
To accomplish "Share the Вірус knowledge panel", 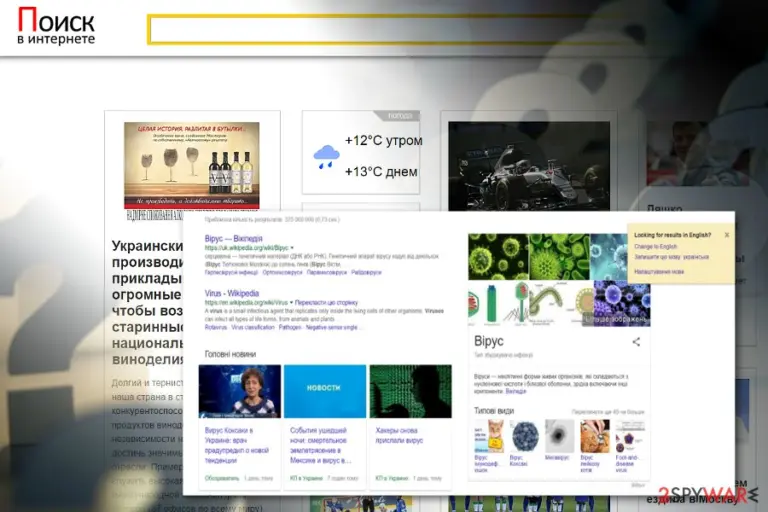I will click(x=636, y=342).
